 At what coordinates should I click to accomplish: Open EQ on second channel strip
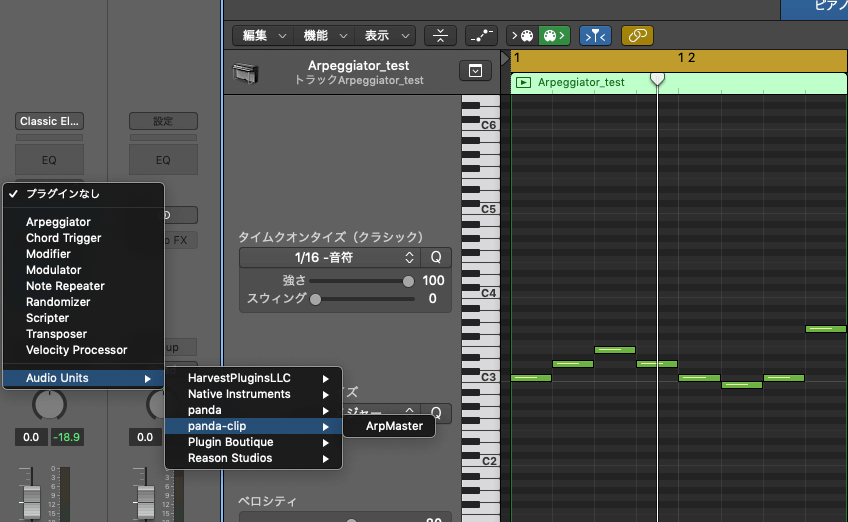click(x=163, y=160)
